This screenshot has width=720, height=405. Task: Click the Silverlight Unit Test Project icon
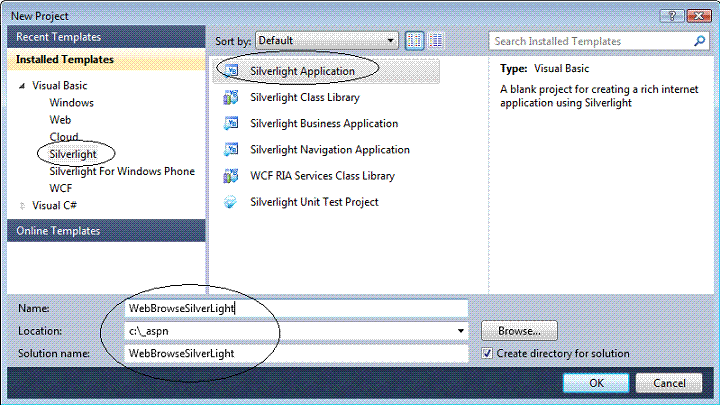pyautogui.click(x=231, y=202)
